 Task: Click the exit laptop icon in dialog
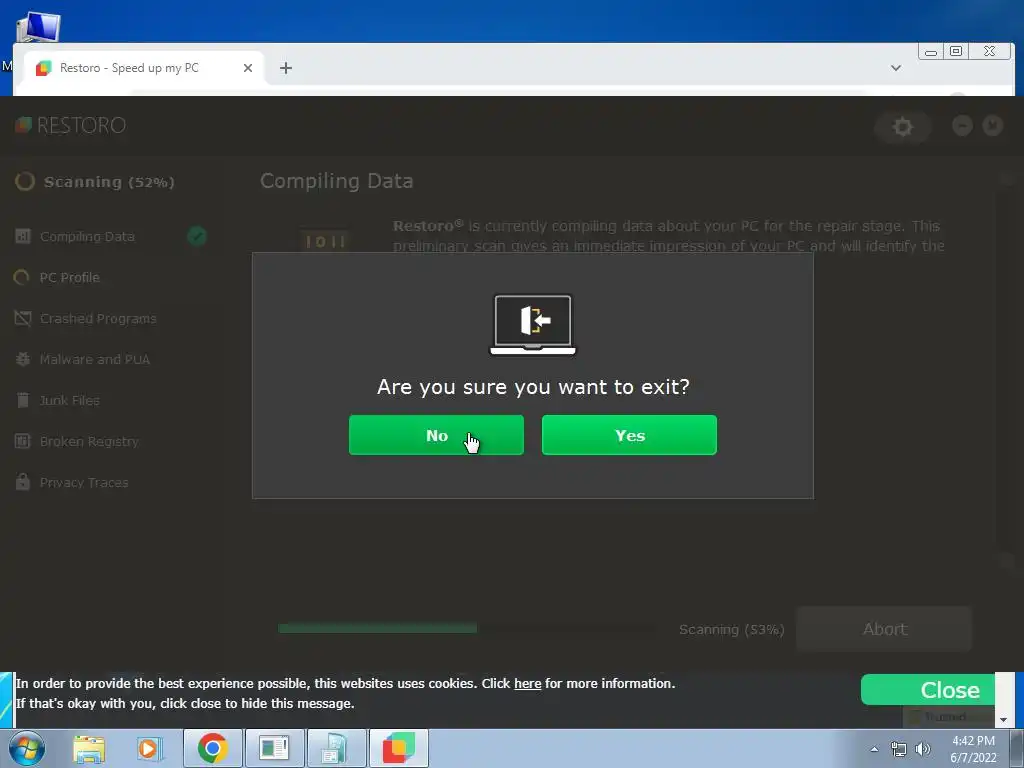[533, 325]
